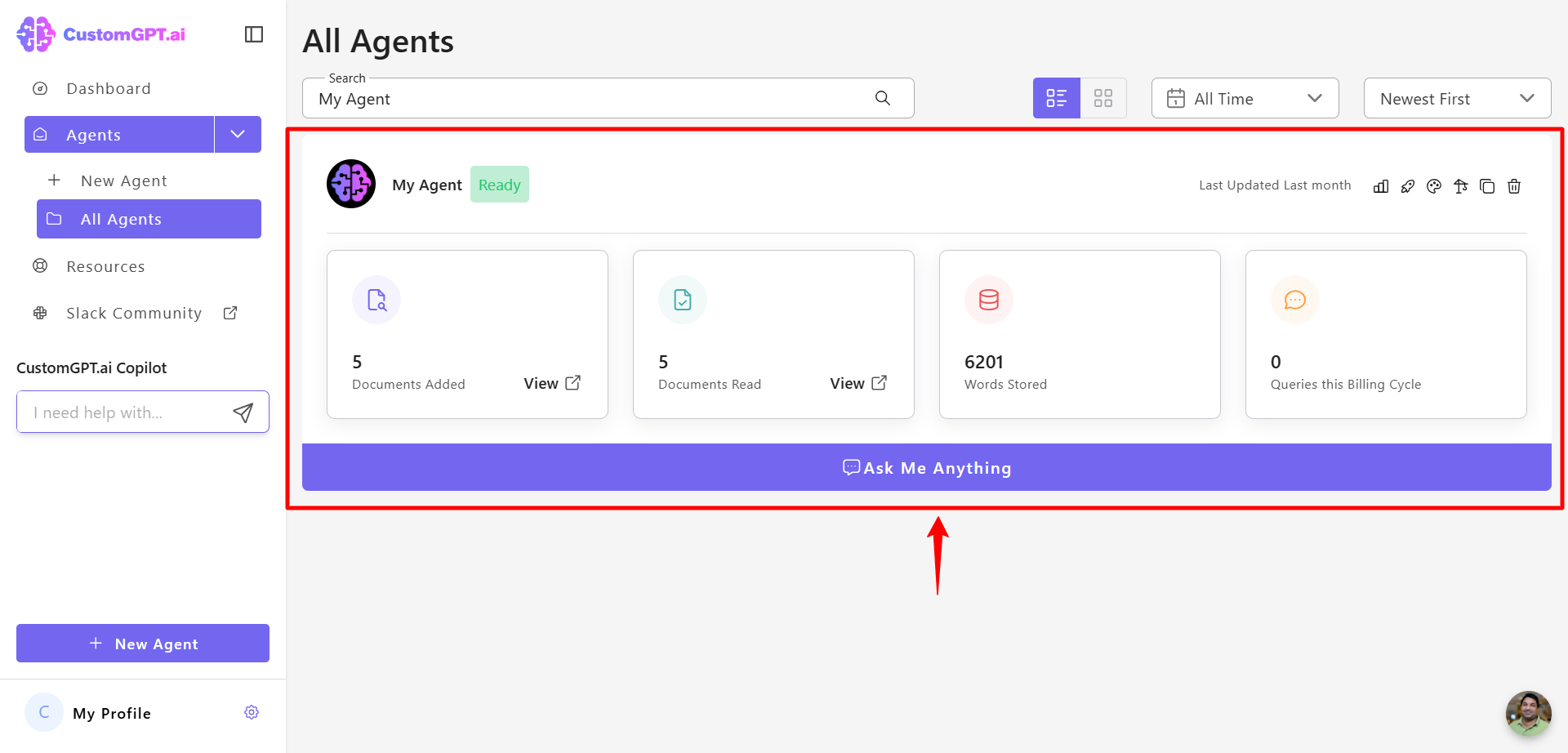1568x753 pixels.
Task: View the Documents Read list
Action: 858,383
